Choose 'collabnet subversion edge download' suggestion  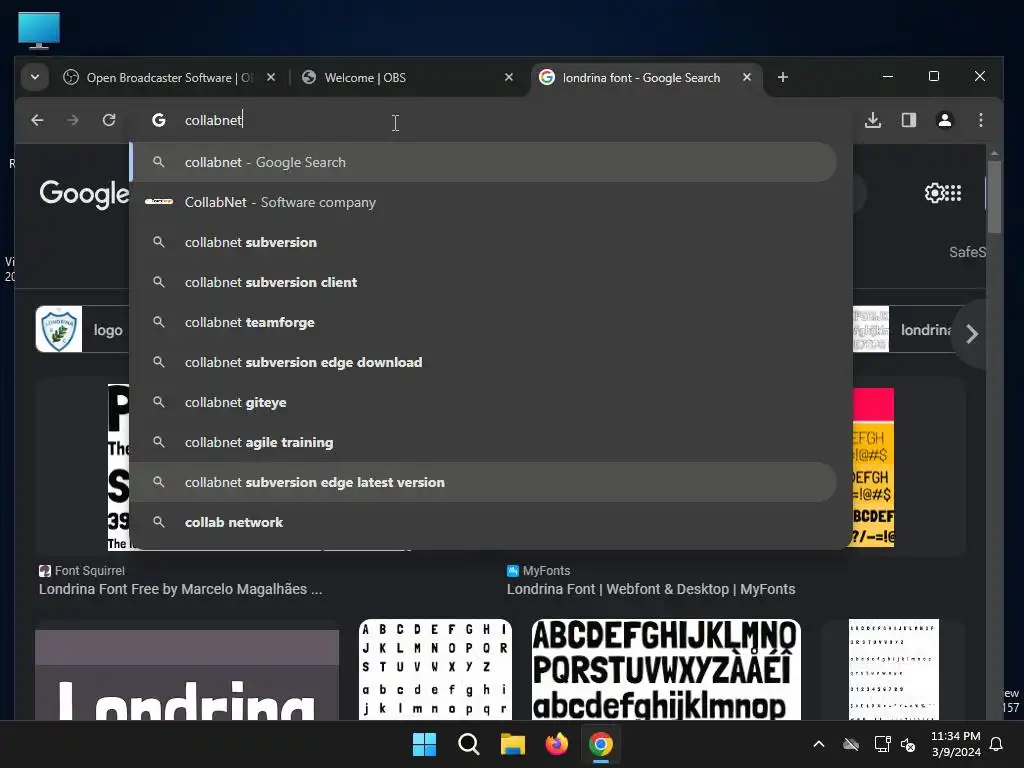[483, 362]
